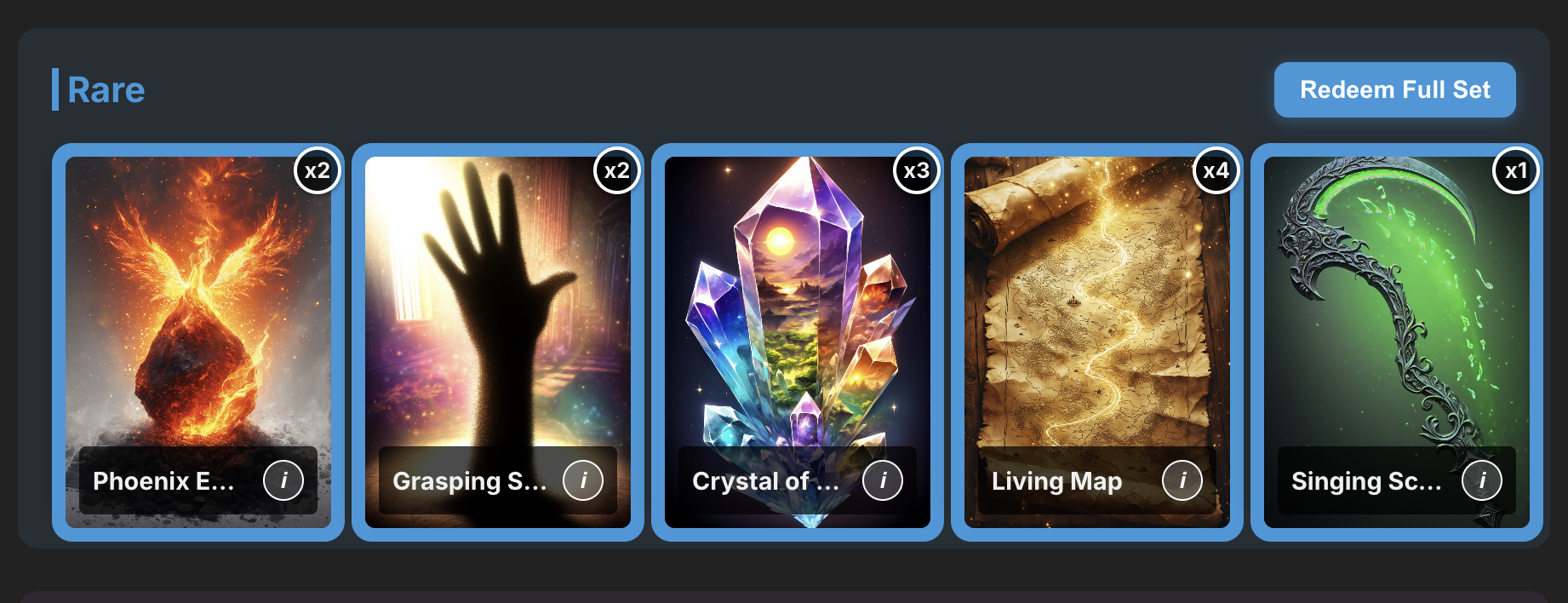1568x603 pixels.
Task: Open info for Grasping S... card
Action: click(x=583, y=481)
